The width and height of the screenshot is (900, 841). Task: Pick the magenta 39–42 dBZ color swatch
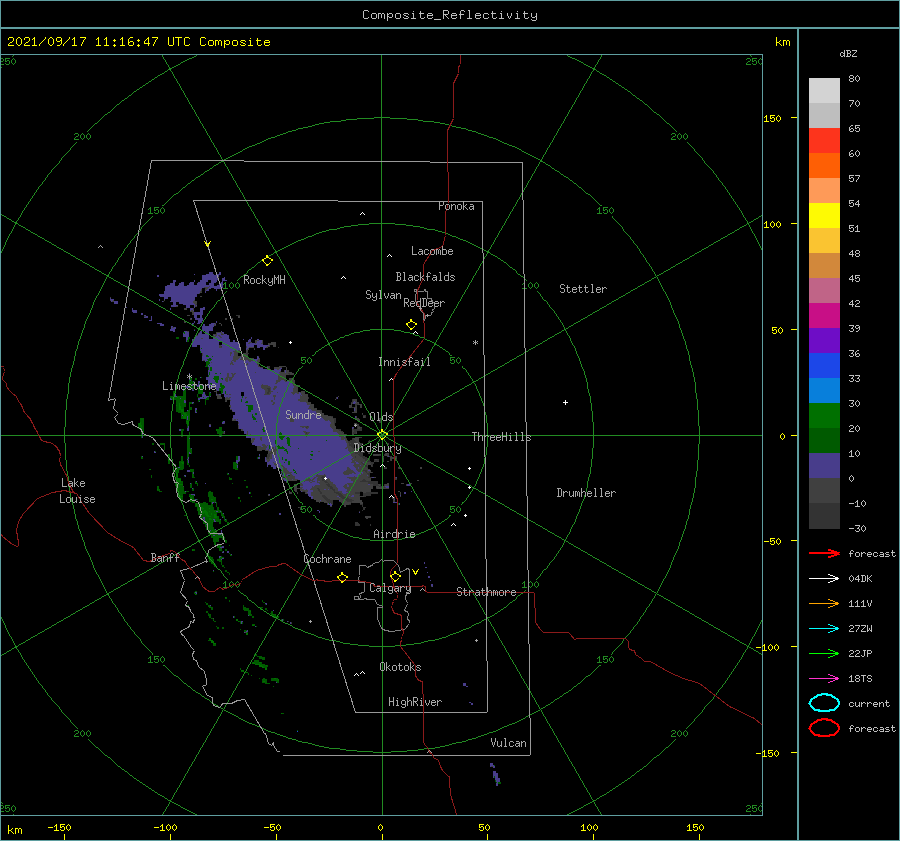[824, 316]
